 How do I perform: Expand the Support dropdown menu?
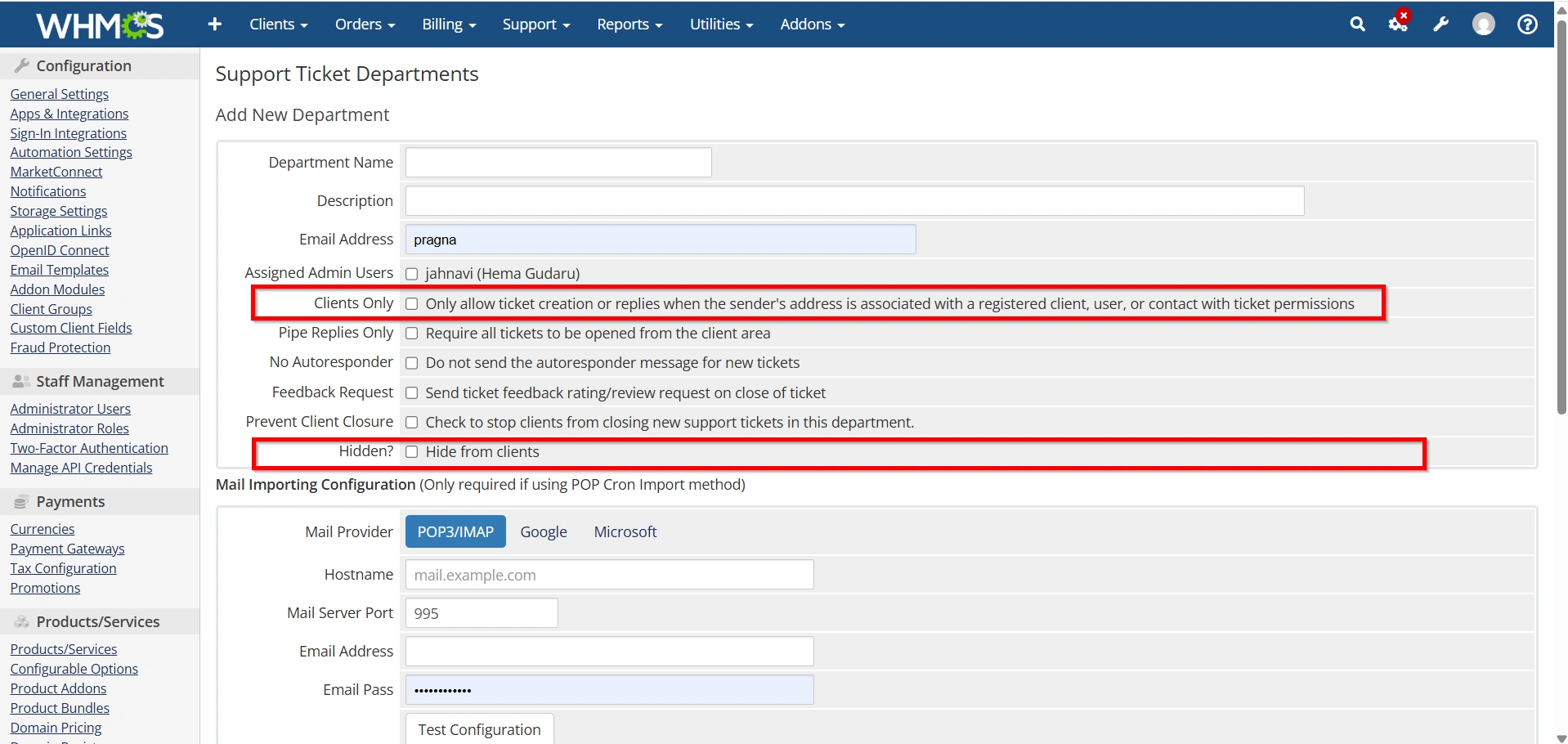pos(536,25)
